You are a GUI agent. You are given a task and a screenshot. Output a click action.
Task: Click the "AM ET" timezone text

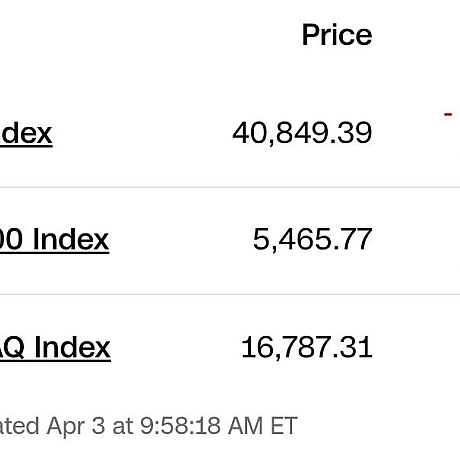[x=262, y=426]
